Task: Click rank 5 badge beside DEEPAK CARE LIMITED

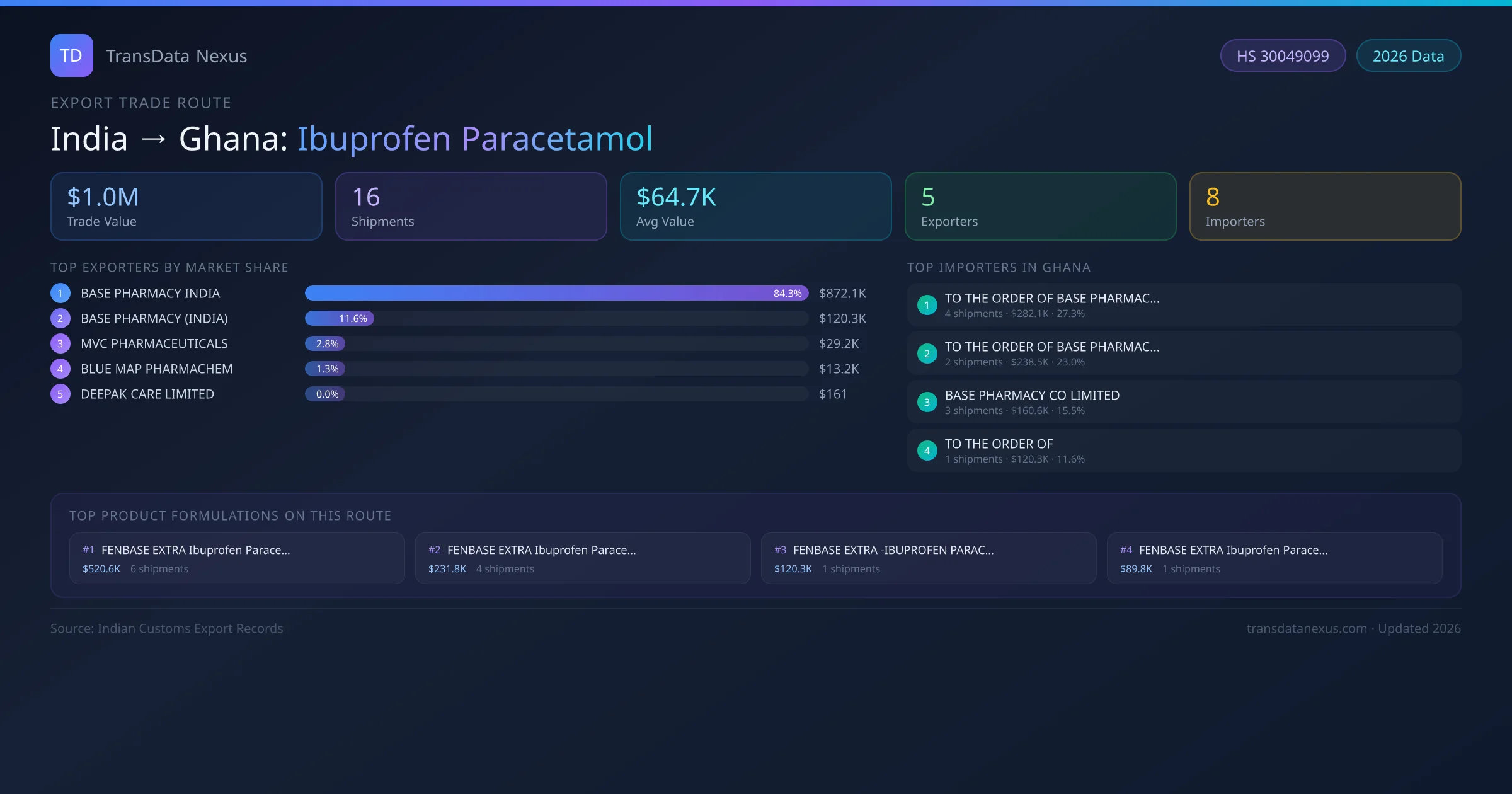Action: (60, 394)
